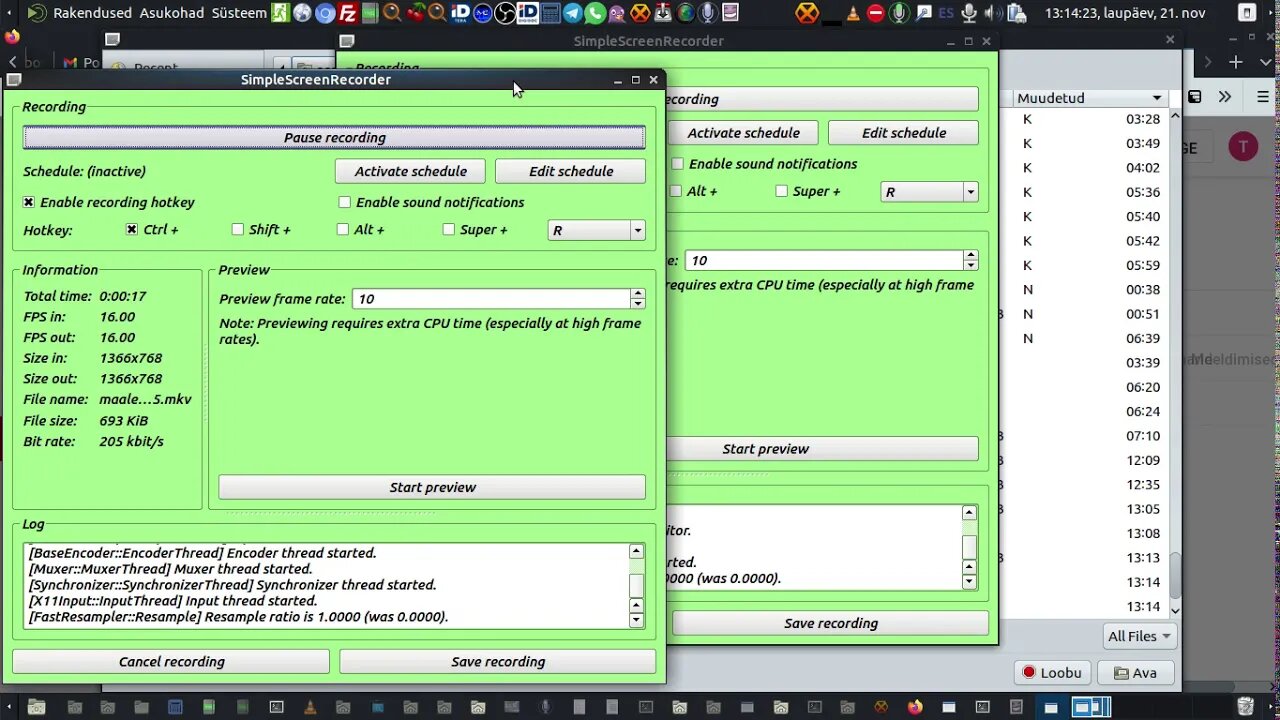This screenshot has width=1280, height=720.
Task: Open the battery power tray icon
Action: (1017, 13)
